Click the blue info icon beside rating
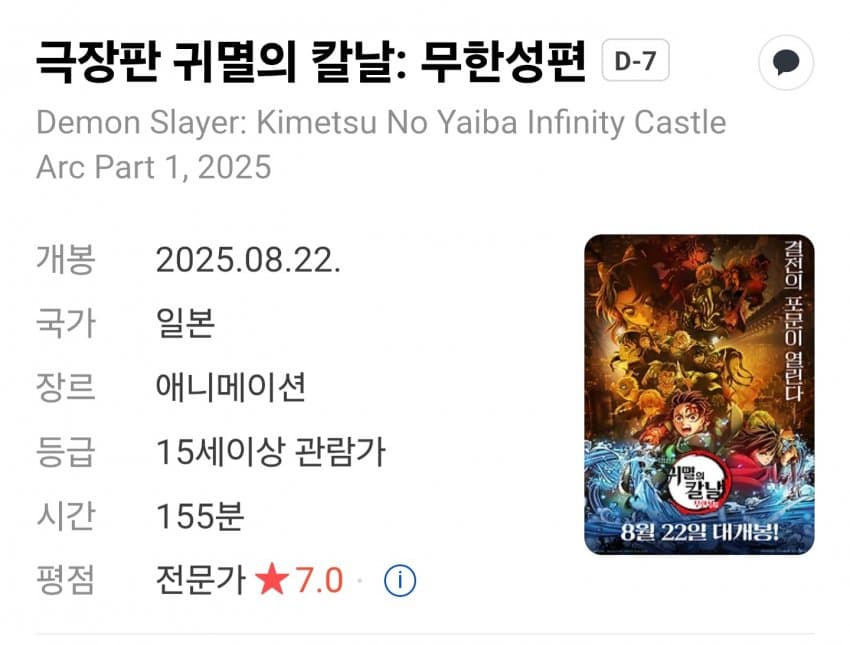Viewport: 850px width, 645px height. tap(400, 580)
